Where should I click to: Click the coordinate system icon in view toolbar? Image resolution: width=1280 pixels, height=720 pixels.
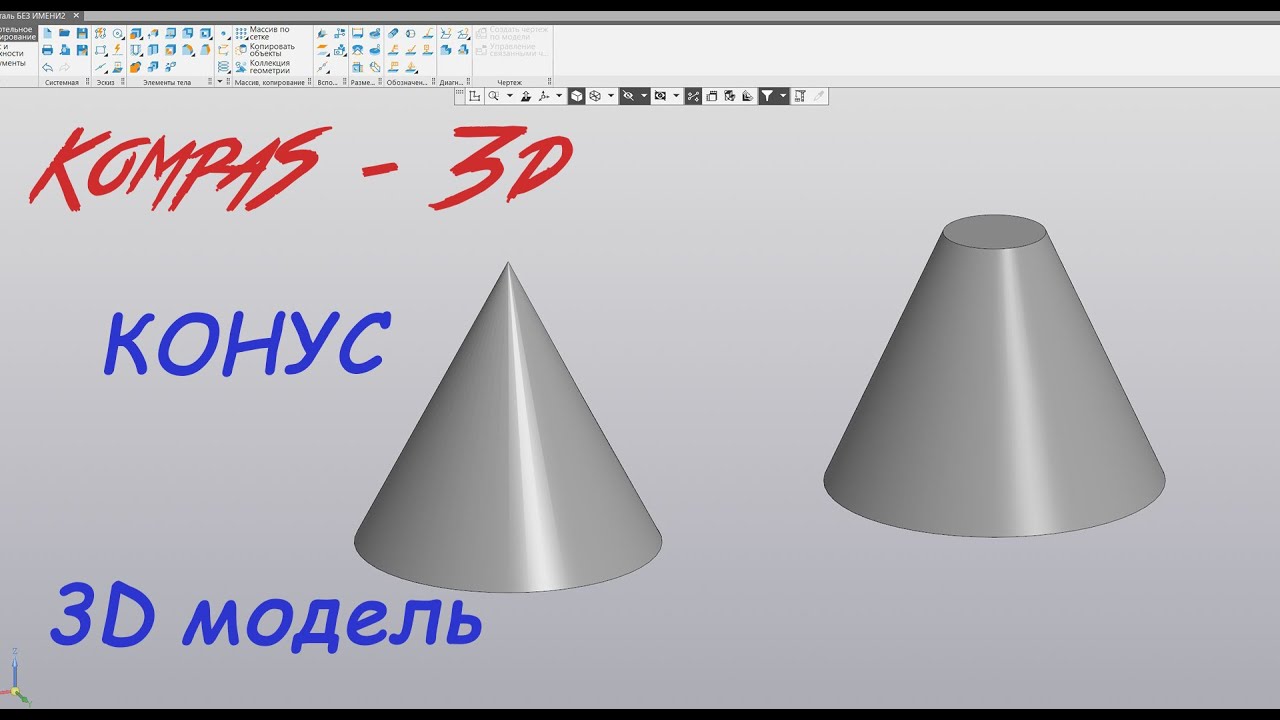(x=475, y=96)
